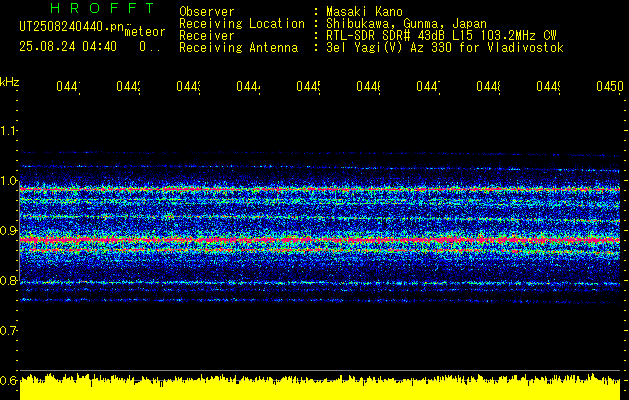Viewport: 629px width, 400px height.
Task: Click the 'Receiver' field label
Action: [x=207, y=36]
